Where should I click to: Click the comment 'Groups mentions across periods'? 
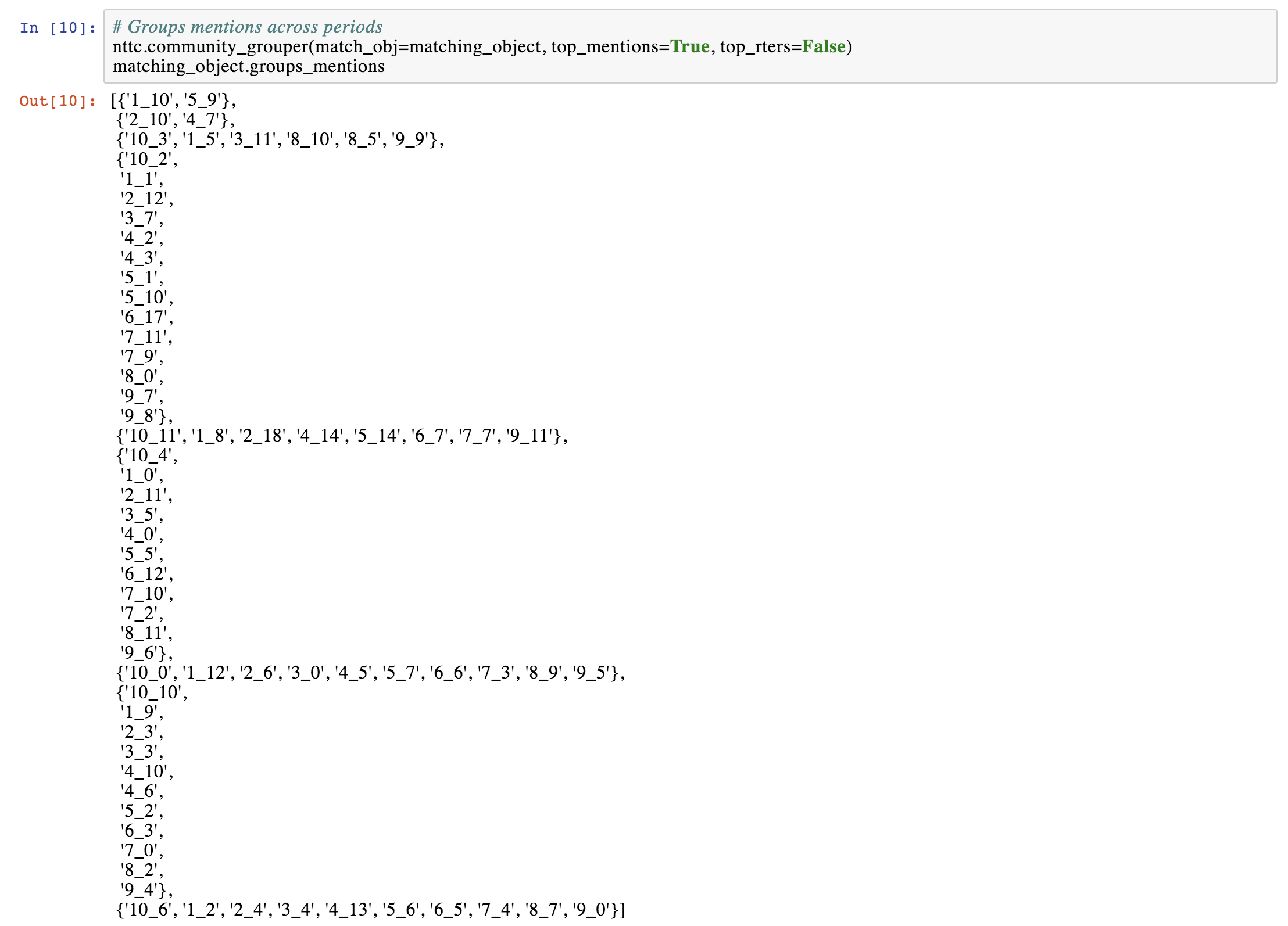248,27
